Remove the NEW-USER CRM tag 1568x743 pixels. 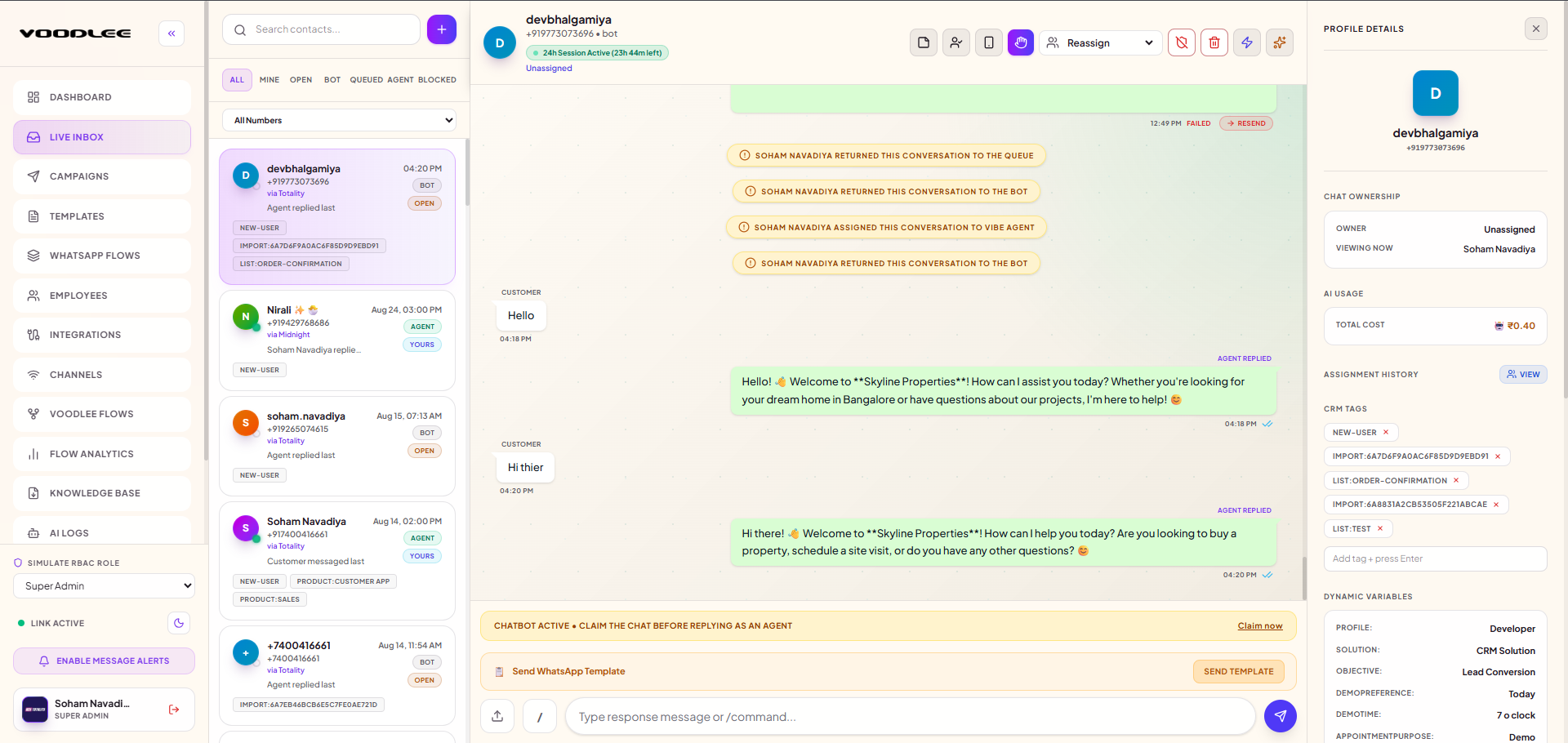coord(1386,433)
